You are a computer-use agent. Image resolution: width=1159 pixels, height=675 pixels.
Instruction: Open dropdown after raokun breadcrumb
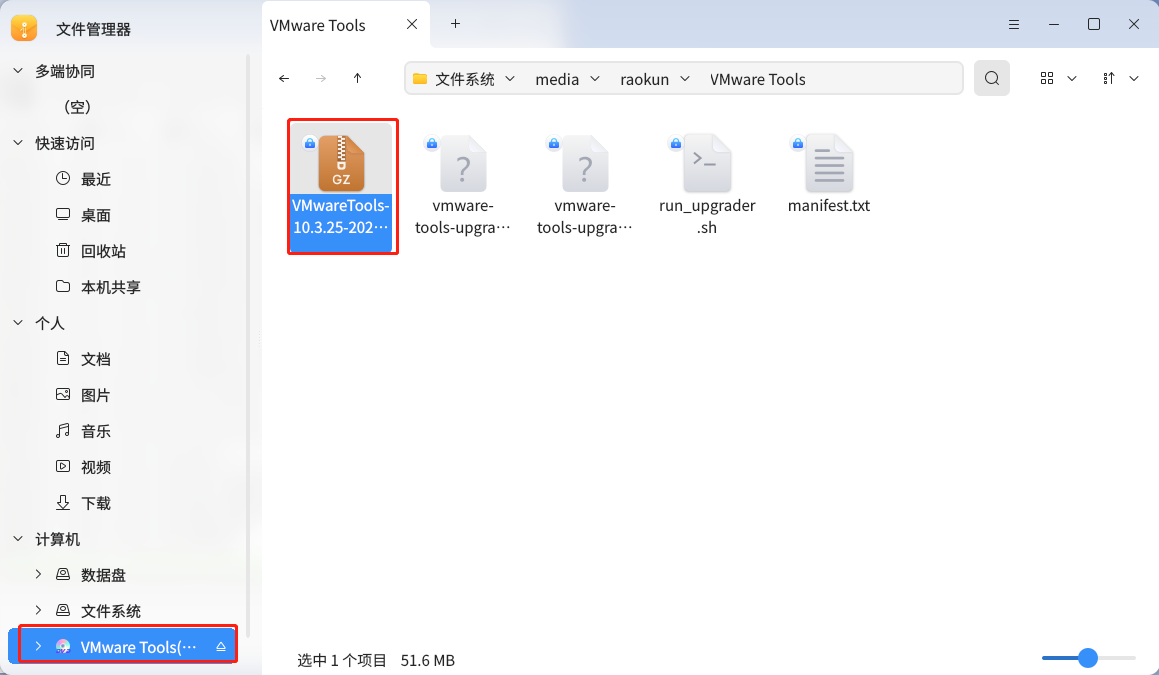684,78
